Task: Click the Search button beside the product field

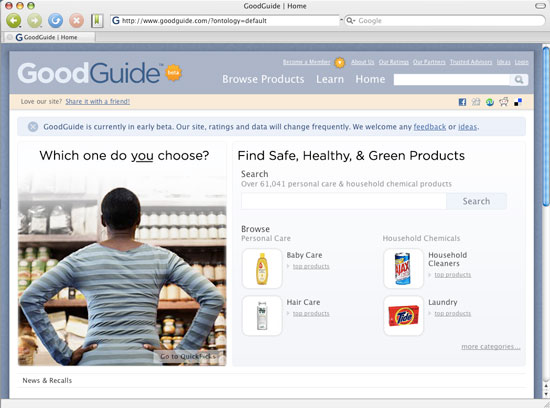Action: (x=476, y=201)
